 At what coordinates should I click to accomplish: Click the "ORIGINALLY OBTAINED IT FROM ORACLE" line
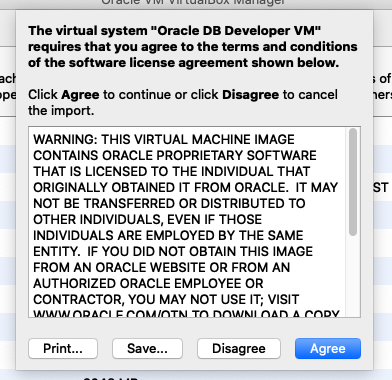click(x=186, y=187)
